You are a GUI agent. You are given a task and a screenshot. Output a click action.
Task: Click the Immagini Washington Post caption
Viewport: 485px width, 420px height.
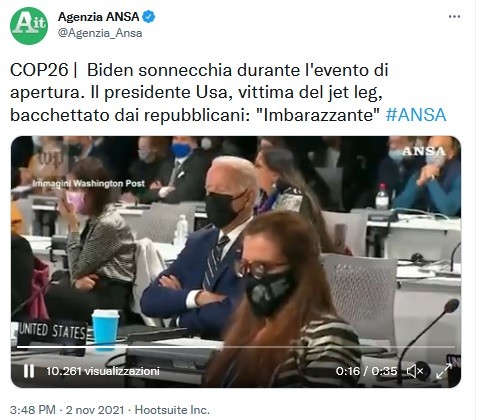[89, 183]
